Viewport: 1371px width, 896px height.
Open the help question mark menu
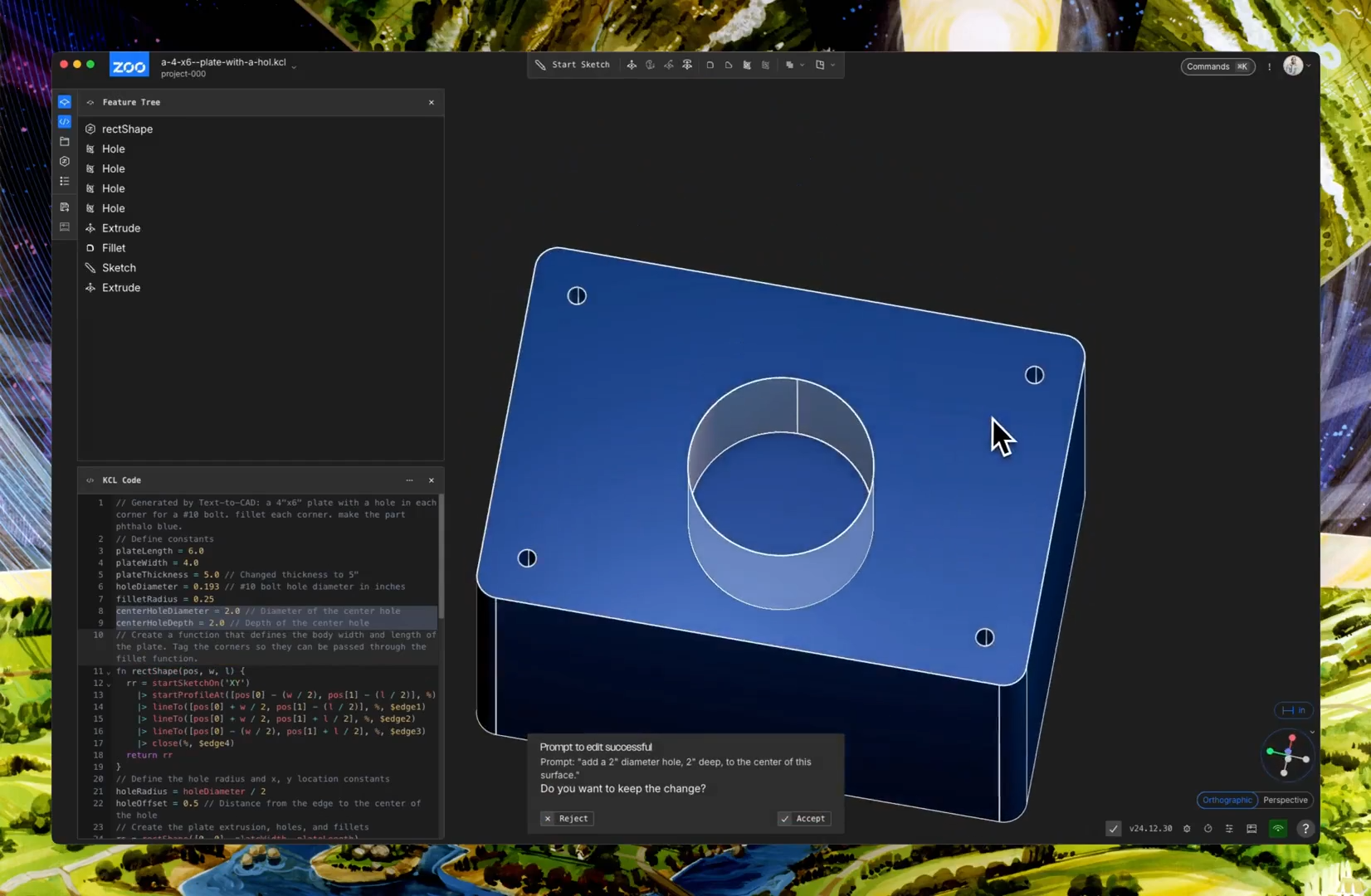tap(1305, 828)
